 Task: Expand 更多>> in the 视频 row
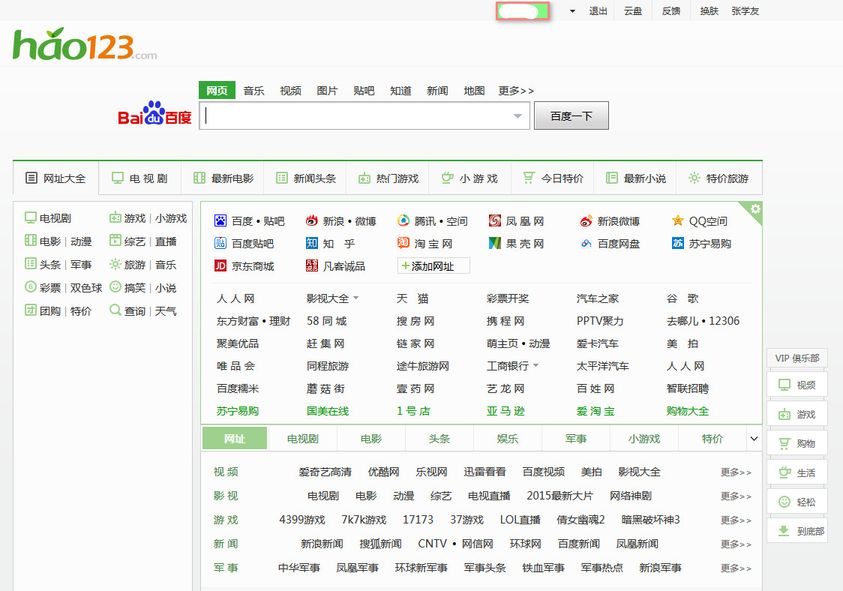coord(736,472)
